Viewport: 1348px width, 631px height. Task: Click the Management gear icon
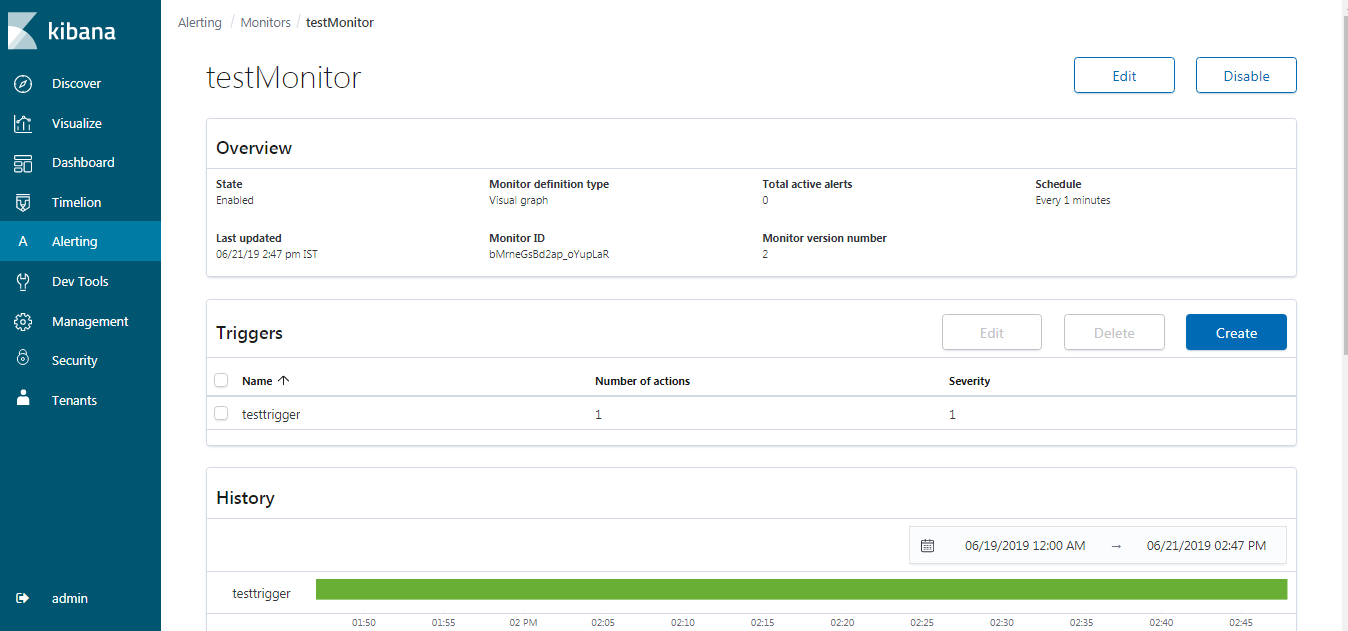pos(23,322)
